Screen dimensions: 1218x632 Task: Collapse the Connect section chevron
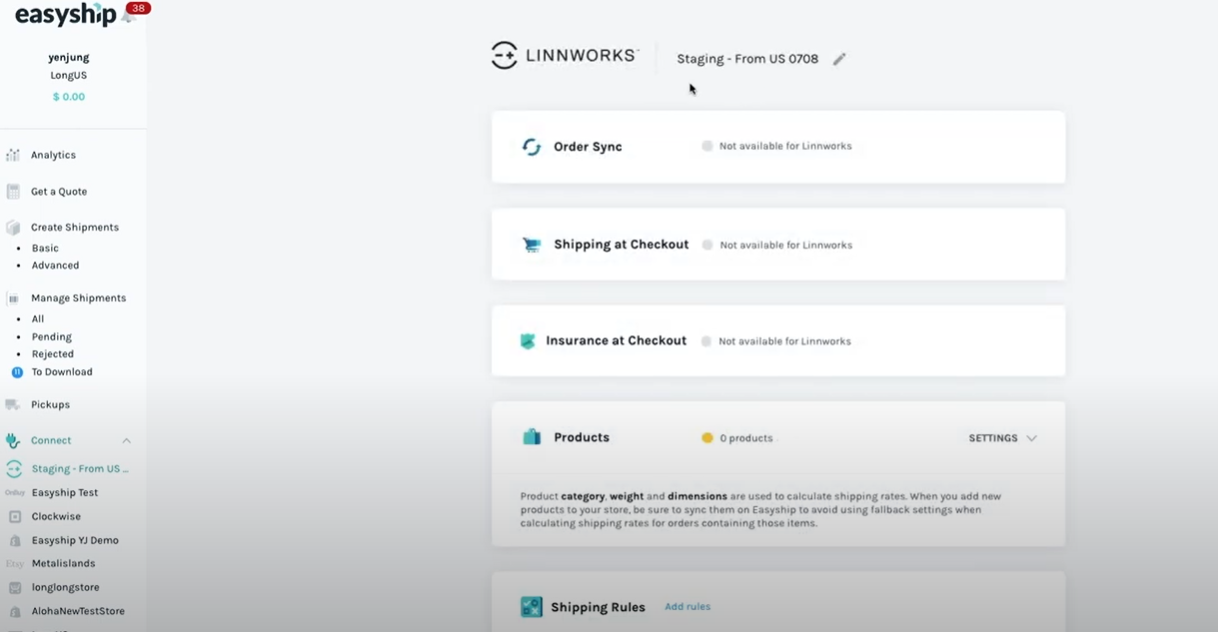[127, 441]
